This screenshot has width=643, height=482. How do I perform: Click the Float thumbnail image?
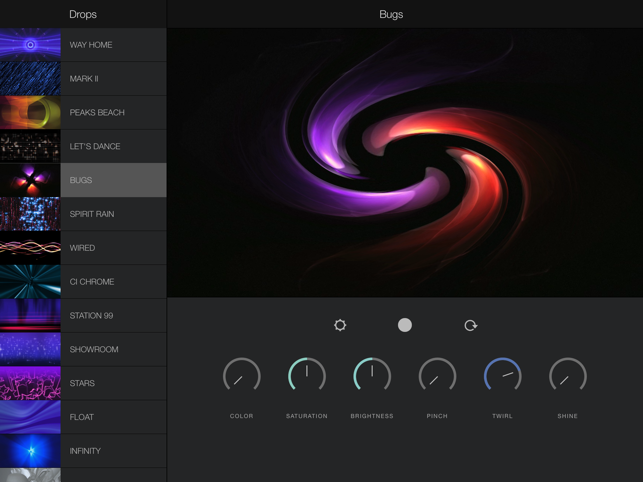tap(30, 417)
